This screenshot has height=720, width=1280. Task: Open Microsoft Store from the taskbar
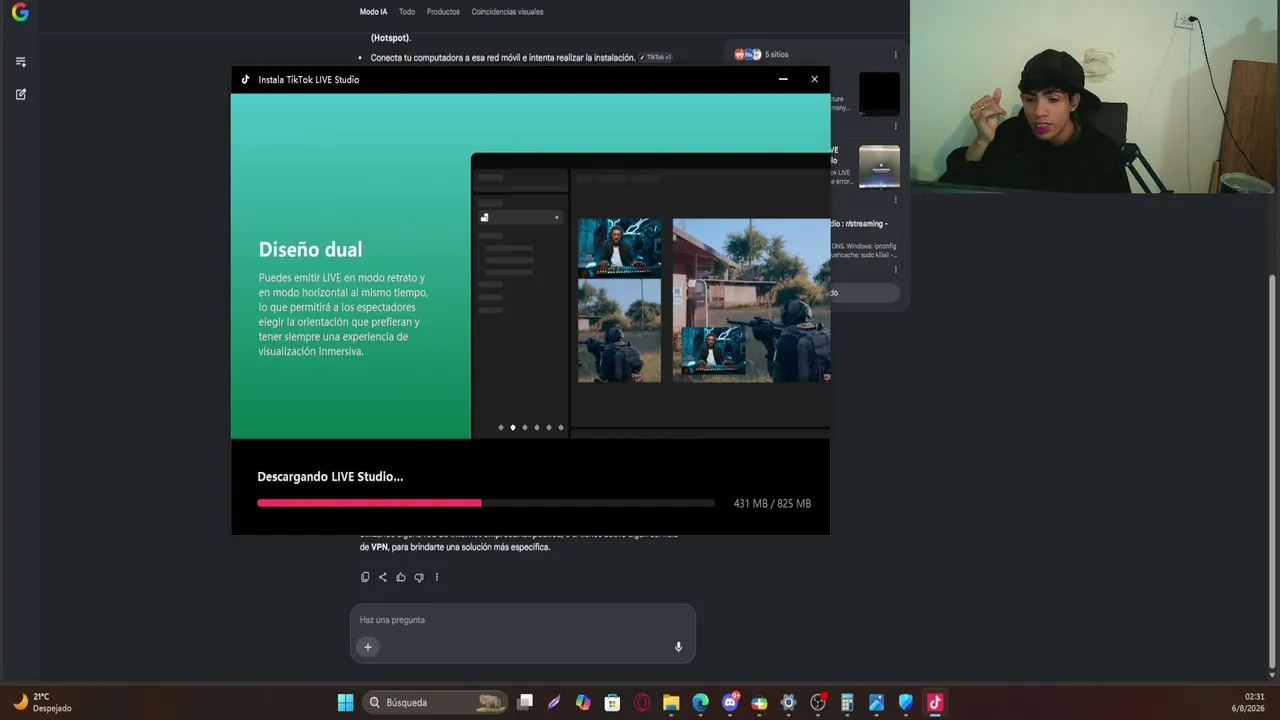pos(612,703)
